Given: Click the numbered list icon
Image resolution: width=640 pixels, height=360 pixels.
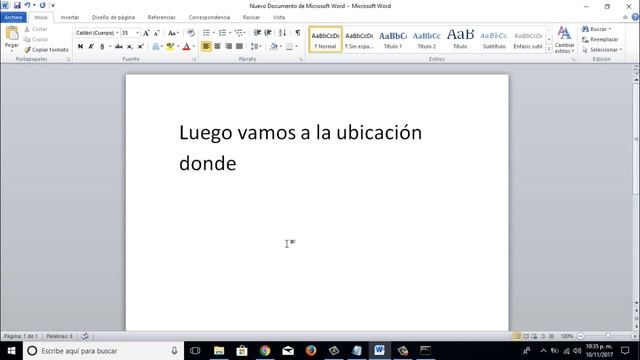Looking at the screenshot, I should (222, 33).
